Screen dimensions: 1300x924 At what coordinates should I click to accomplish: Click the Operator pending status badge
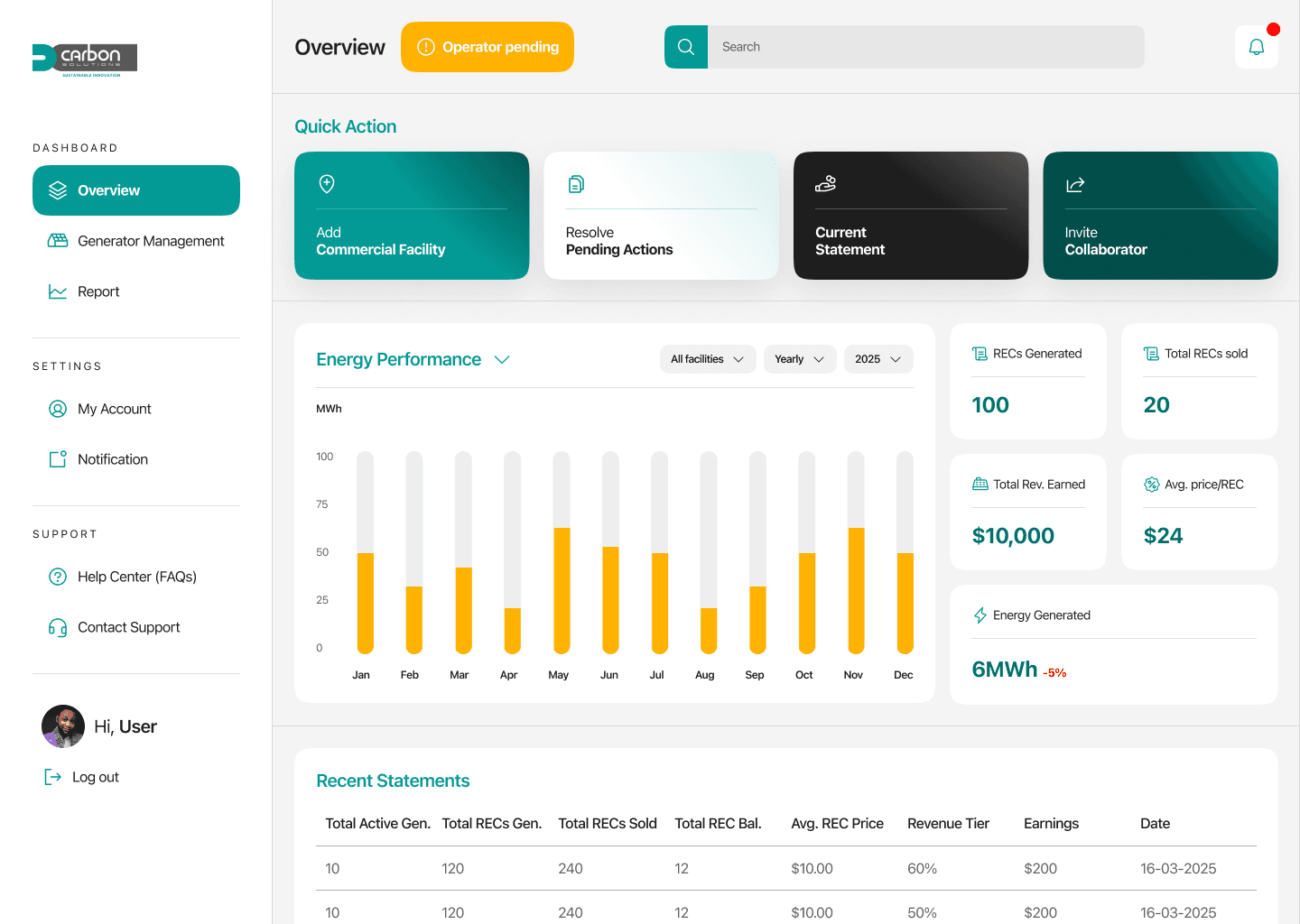tap(487, 46)
